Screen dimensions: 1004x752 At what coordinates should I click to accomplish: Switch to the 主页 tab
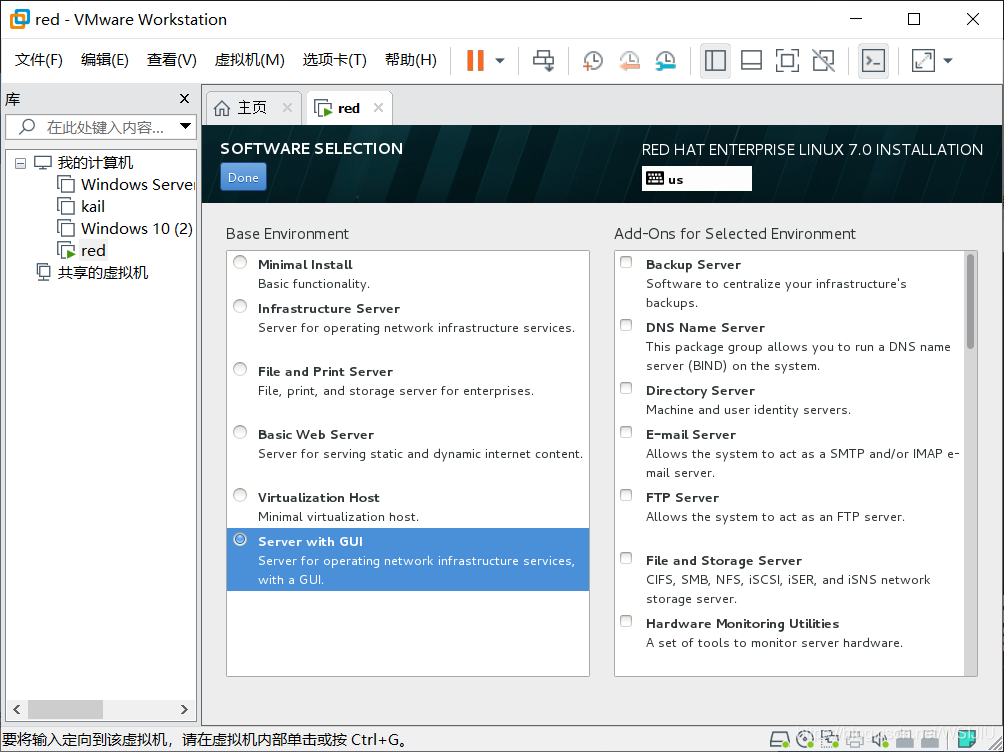tap(252, 108)
